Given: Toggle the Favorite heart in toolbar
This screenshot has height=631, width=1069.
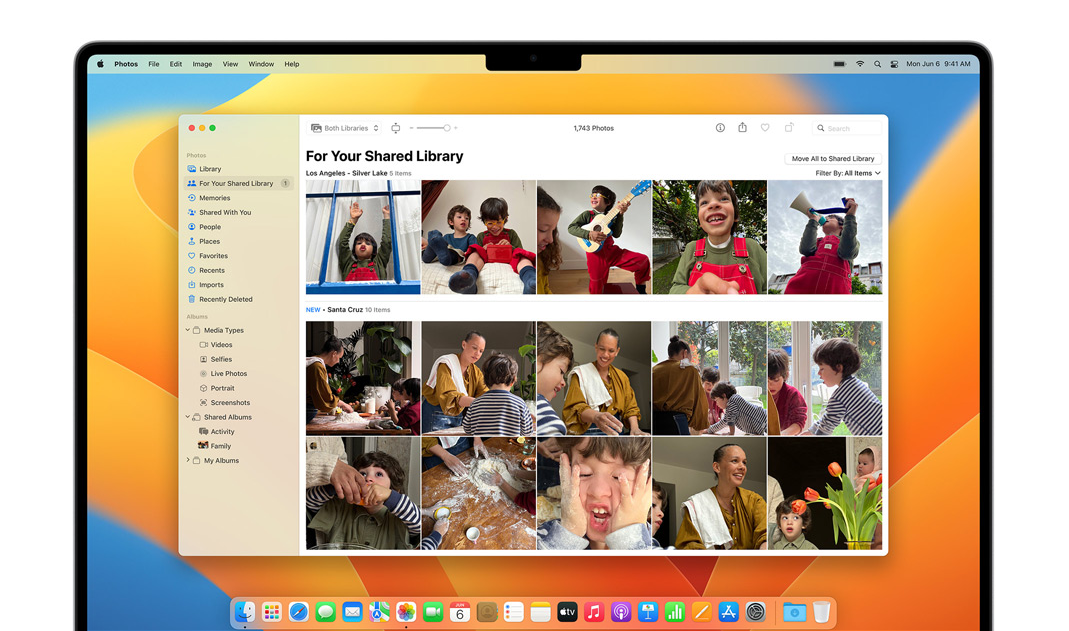Looking at the screenshot, I should click(765, 128).
